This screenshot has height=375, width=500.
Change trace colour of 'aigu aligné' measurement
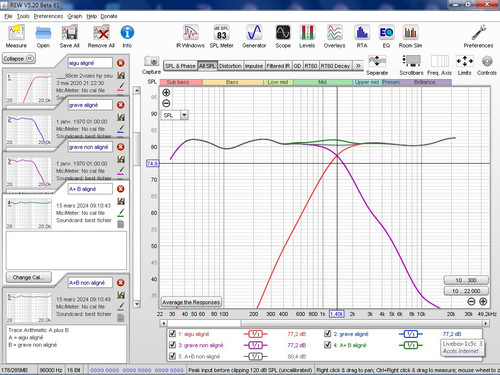click(121, 87)
